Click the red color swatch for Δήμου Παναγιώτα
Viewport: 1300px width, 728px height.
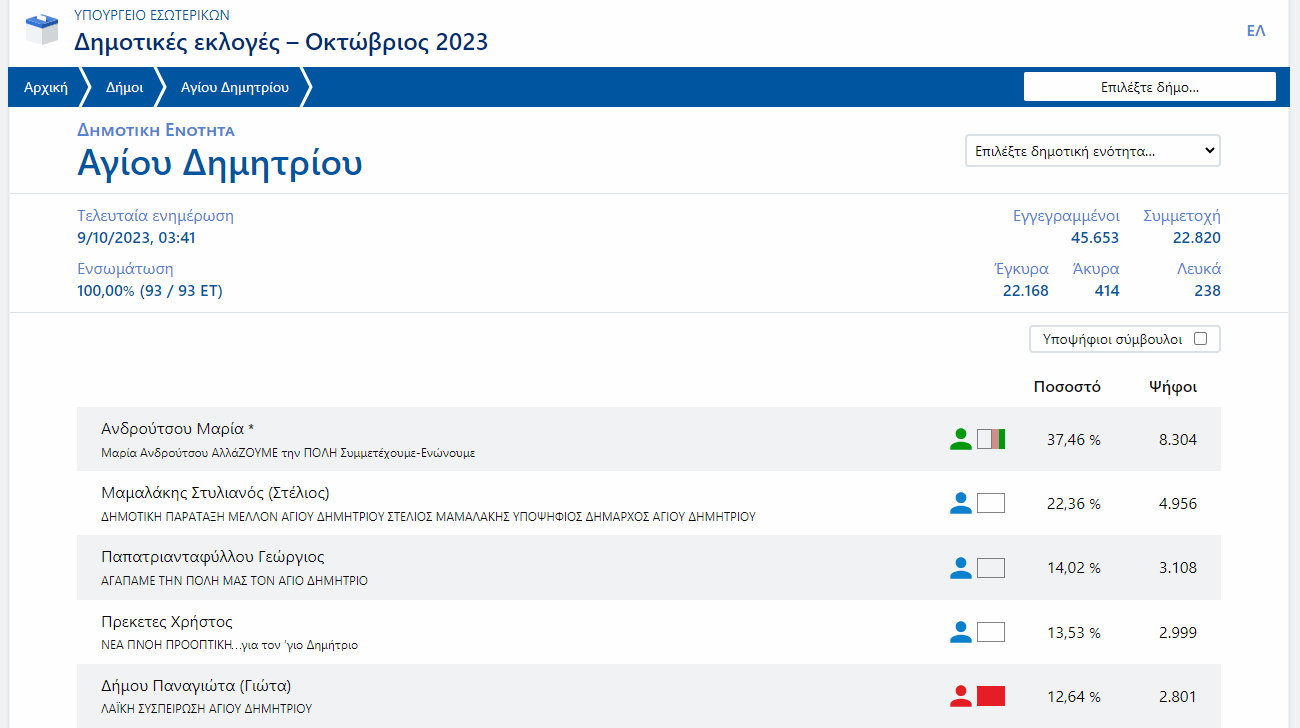tap(990, 696)
